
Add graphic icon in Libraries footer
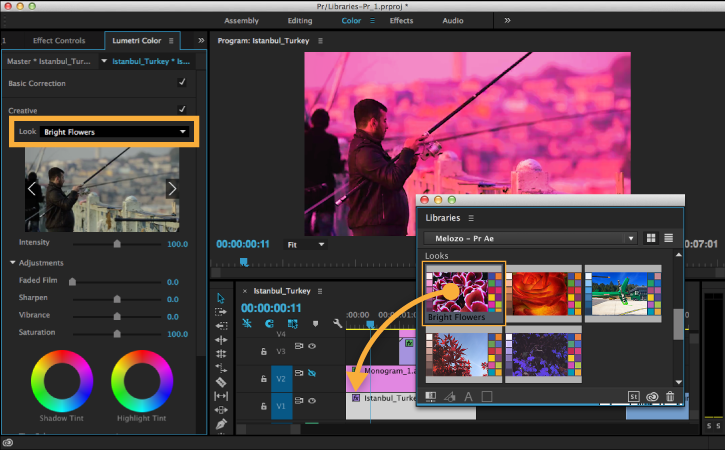point(430,396)
